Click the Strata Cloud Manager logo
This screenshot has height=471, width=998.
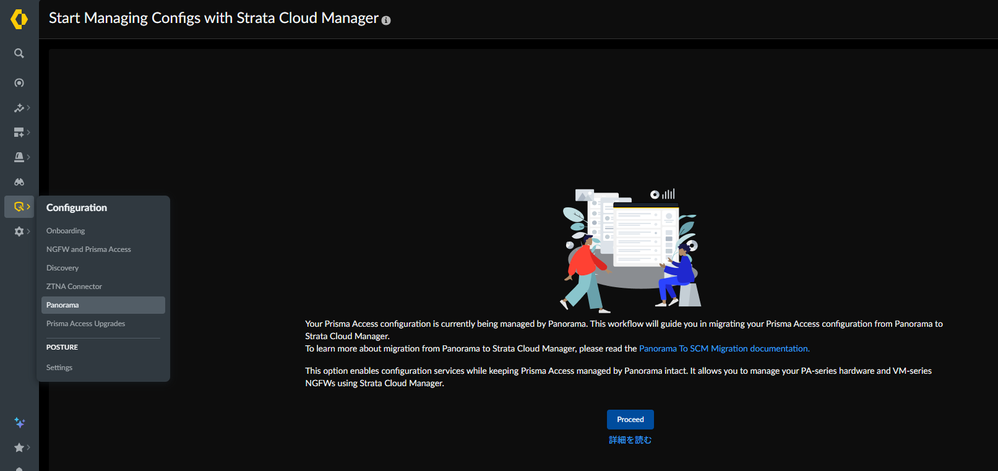[19, 20]
